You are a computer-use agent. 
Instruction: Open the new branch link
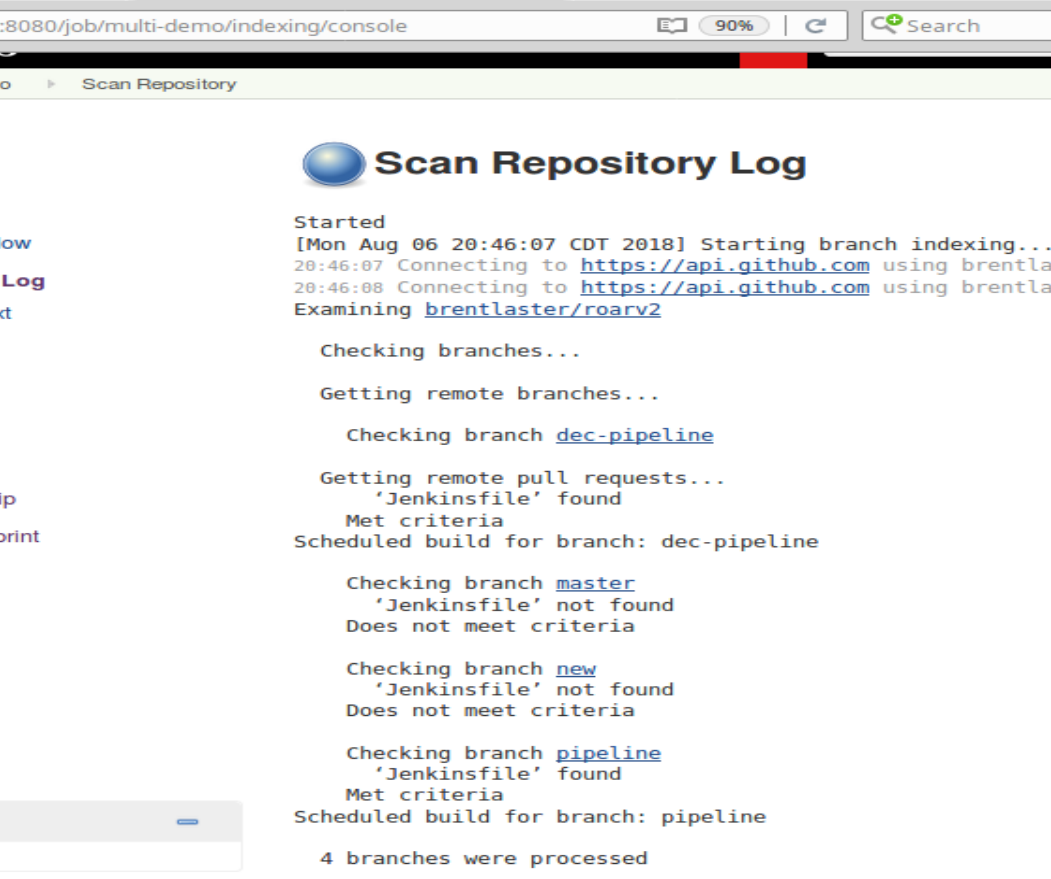click(576, 668)
